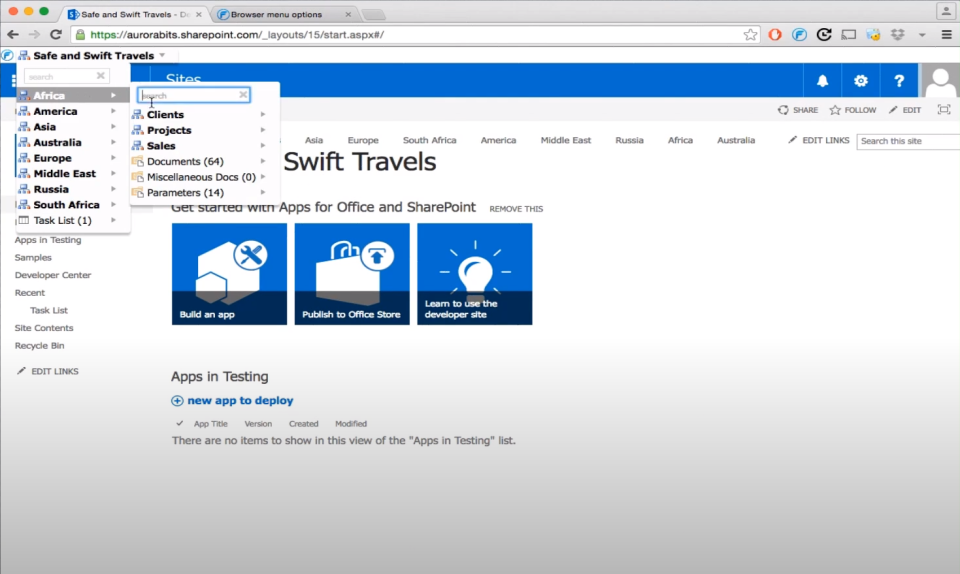Bookmark the page with the star icon

click(750, 35)
